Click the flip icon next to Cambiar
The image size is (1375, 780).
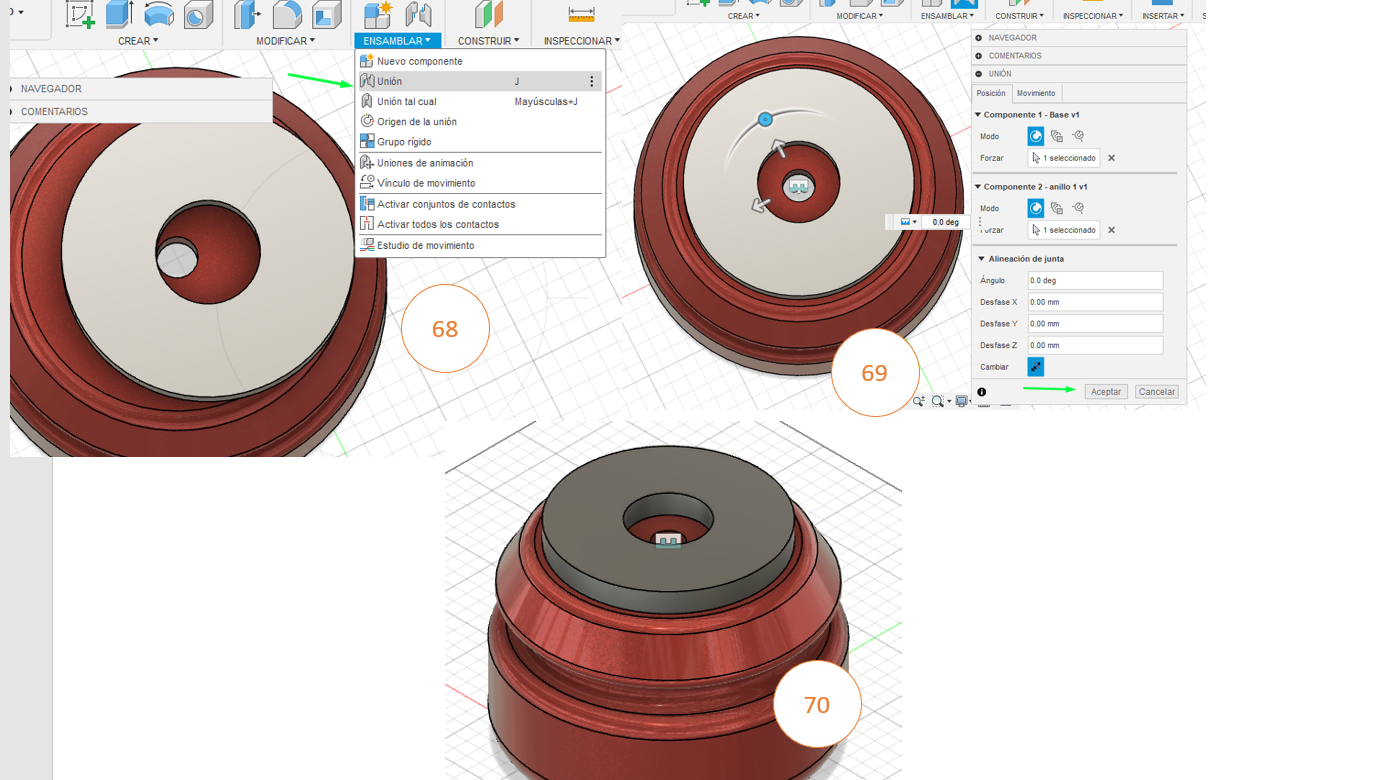click(1036, 367)
